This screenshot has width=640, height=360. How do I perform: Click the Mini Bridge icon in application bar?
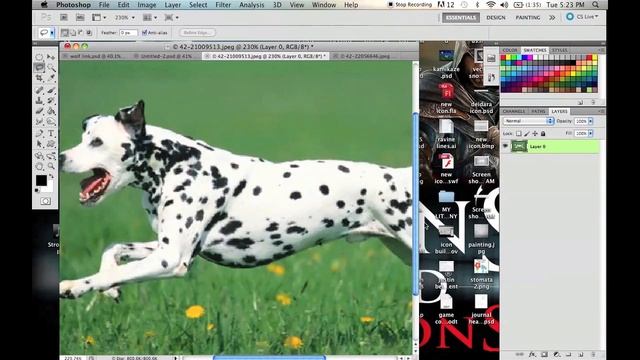[80, 18]
